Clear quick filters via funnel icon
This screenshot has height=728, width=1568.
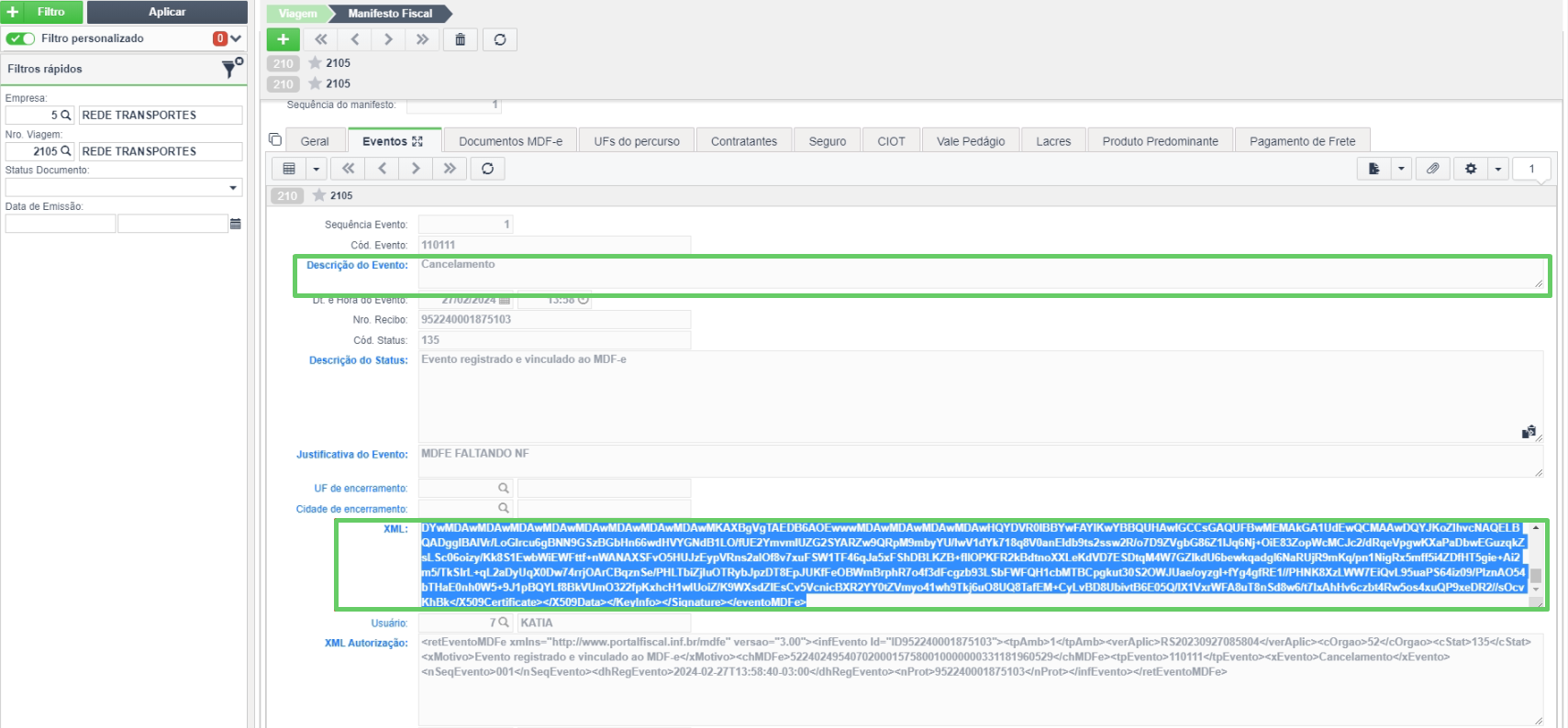(231, 68)
